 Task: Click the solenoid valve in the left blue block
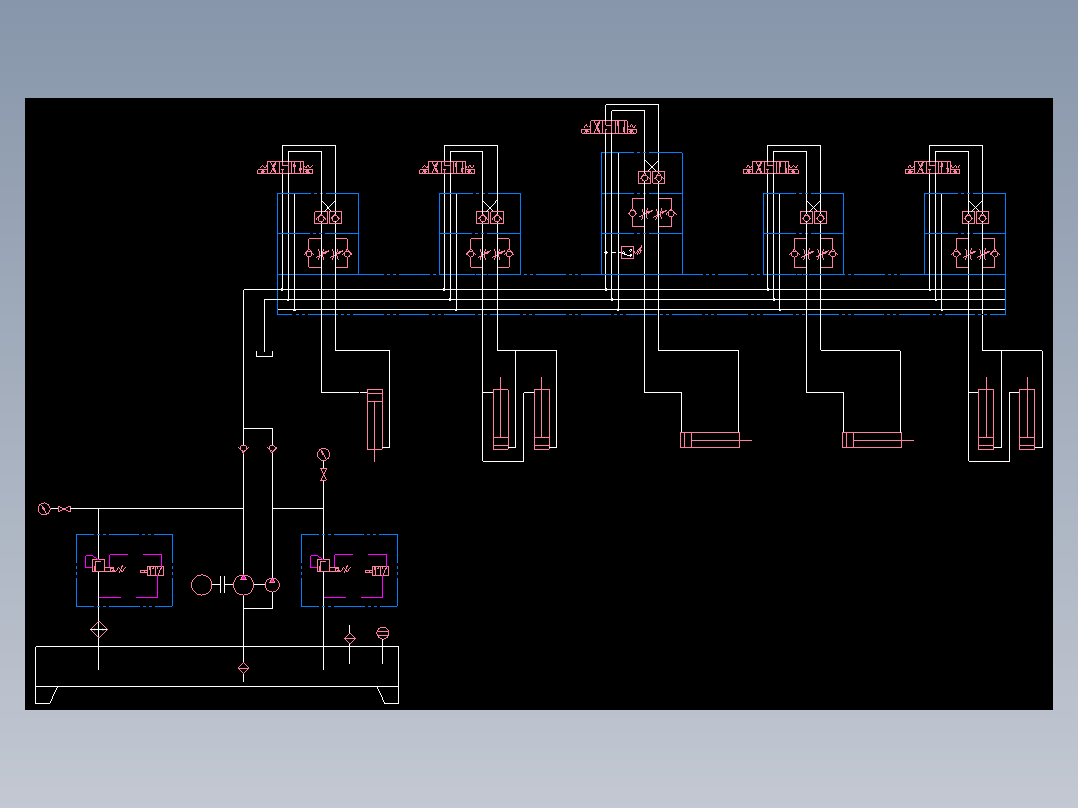[153, 571]
